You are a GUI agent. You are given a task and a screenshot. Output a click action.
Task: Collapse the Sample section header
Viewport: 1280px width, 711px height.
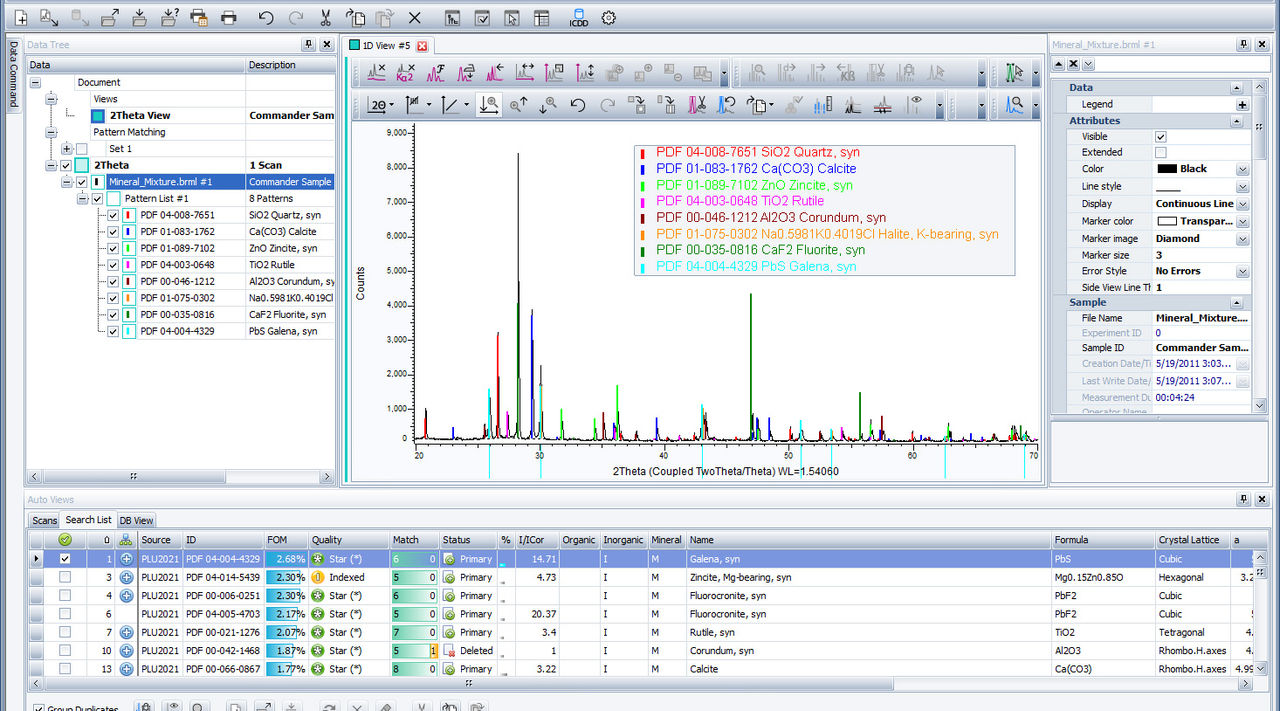click(x=1237, y=302)
